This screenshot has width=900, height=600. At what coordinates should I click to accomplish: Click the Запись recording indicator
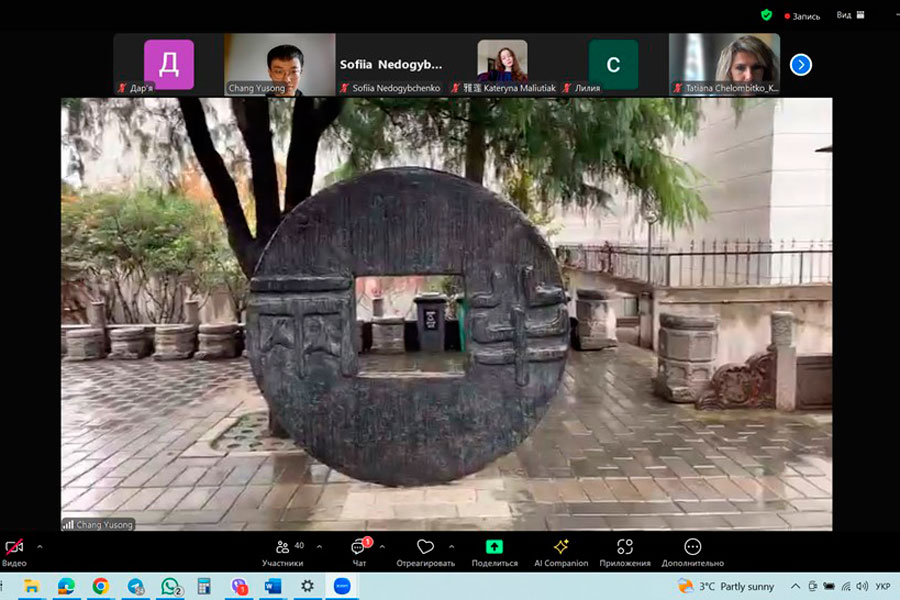tap(803, 16)
